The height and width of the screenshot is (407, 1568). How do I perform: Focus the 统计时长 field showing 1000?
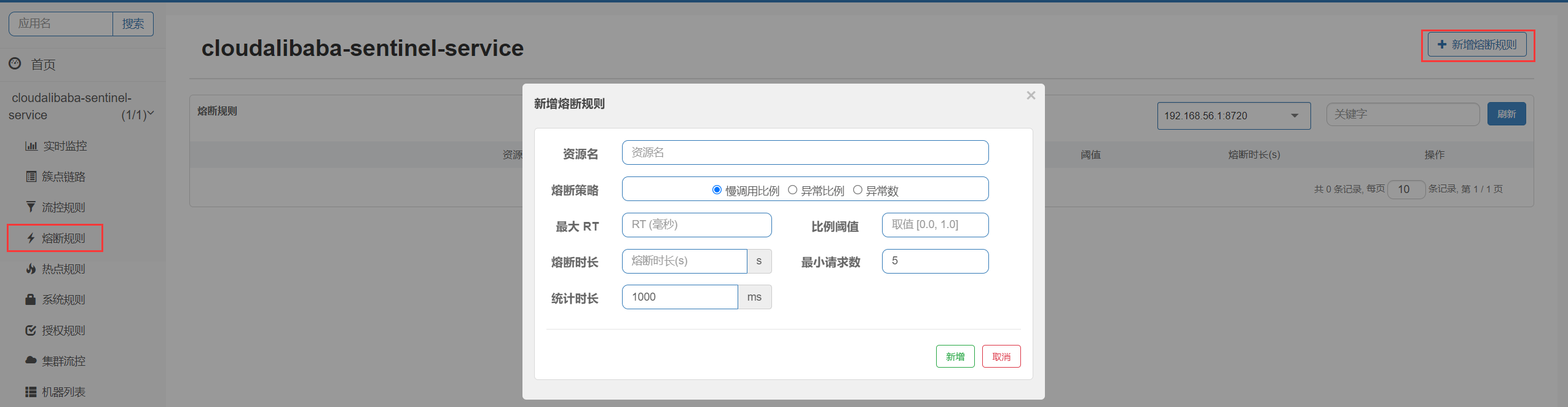click(x=680, y=297)
